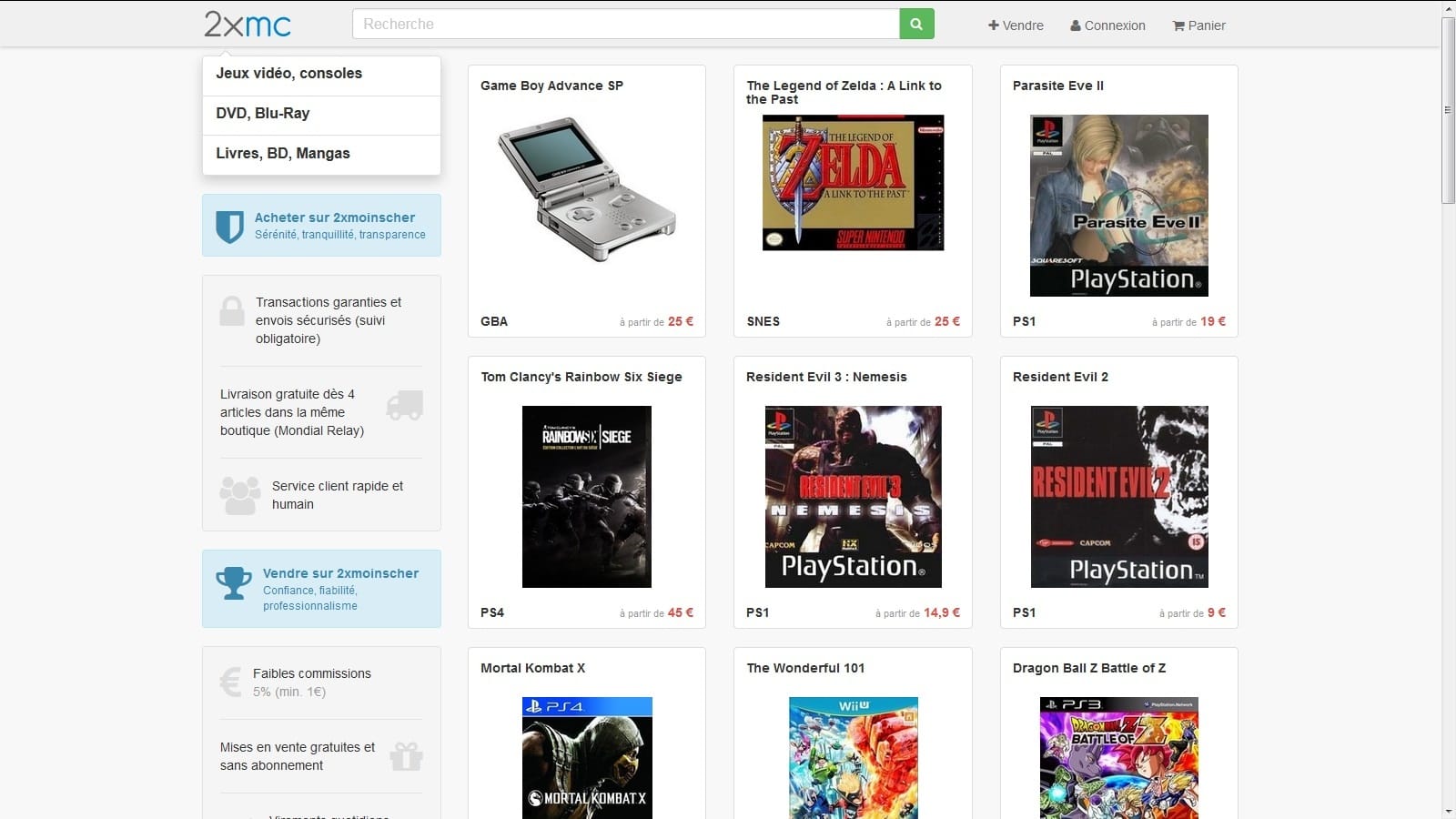
Task: Click the 2xmc site logo
Action: pyautogui.click(x=248, y=25)
